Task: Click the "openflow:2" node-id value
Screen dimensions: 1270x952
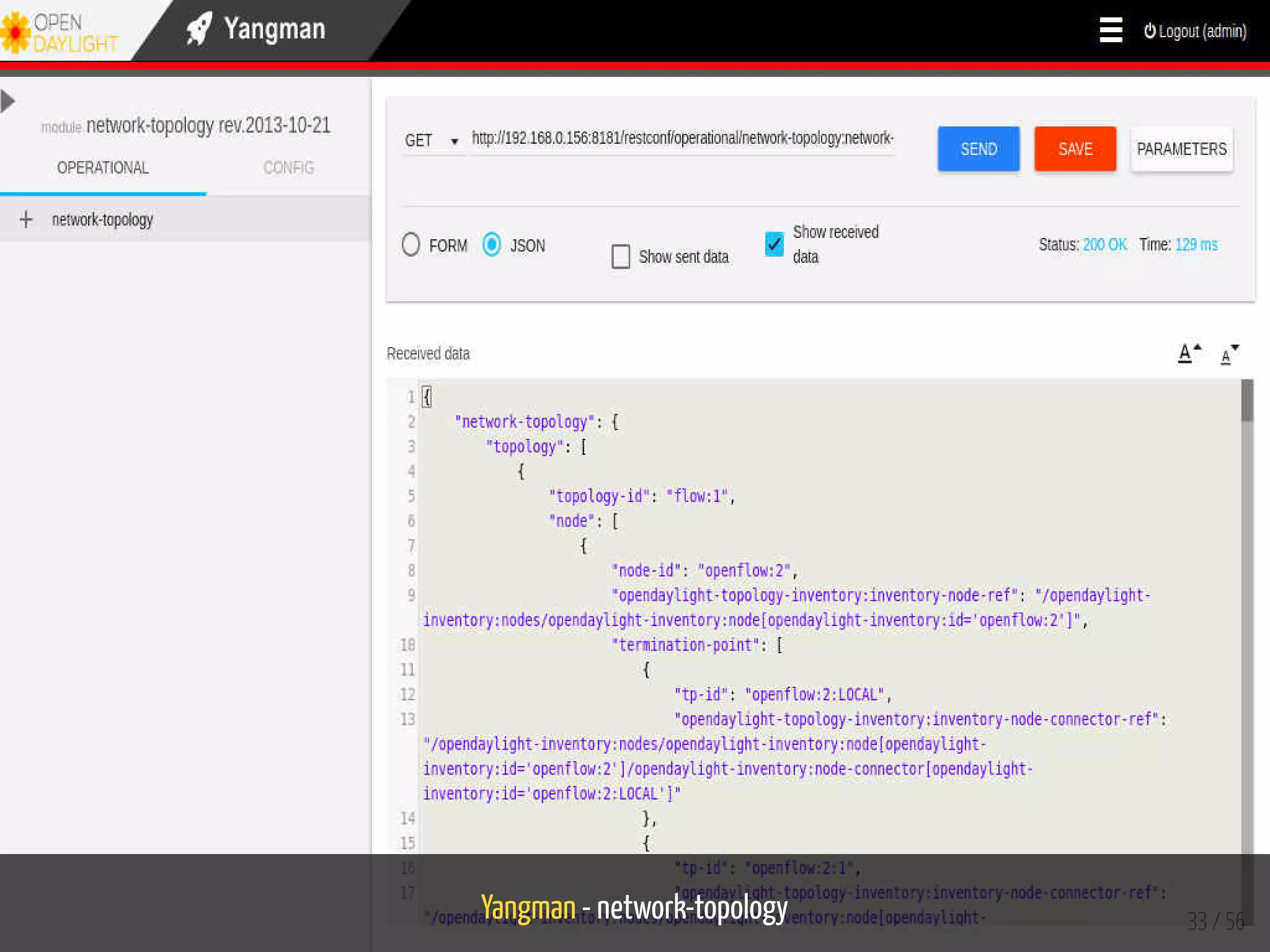Action: [x=745, y=571]
